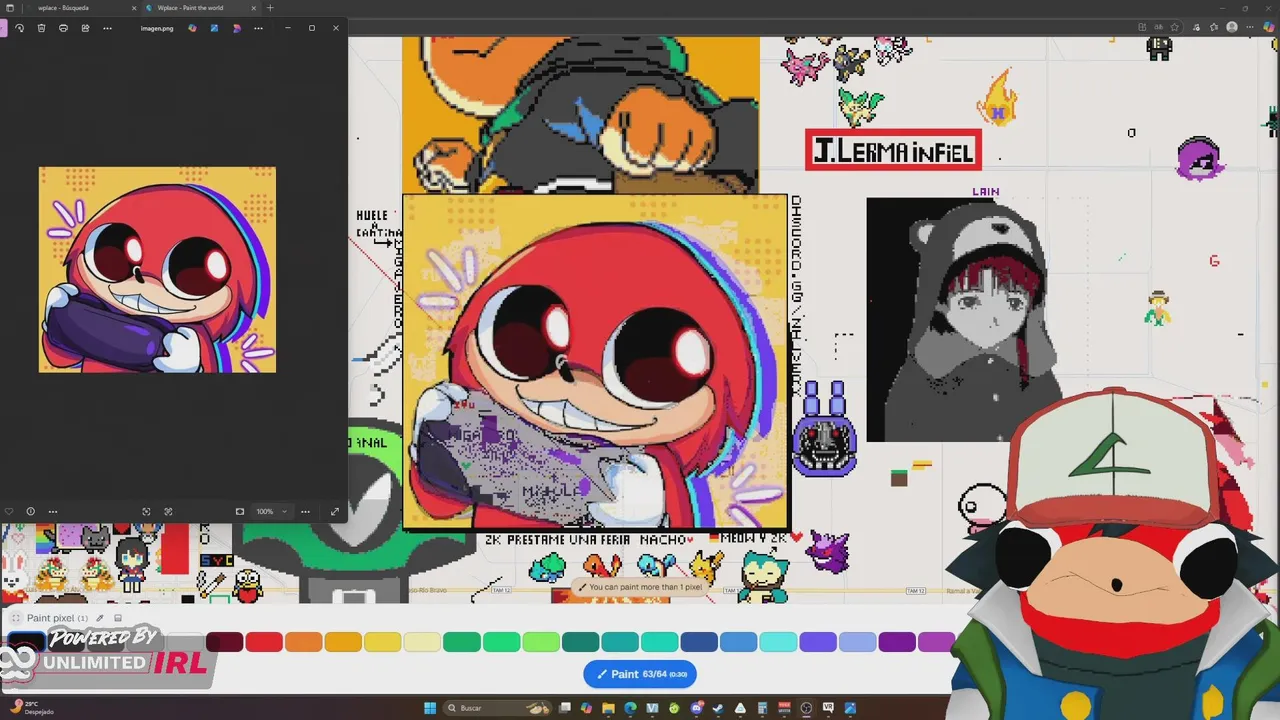
Task: Open File Explorer from the taskbar
Action: [608, 708]
